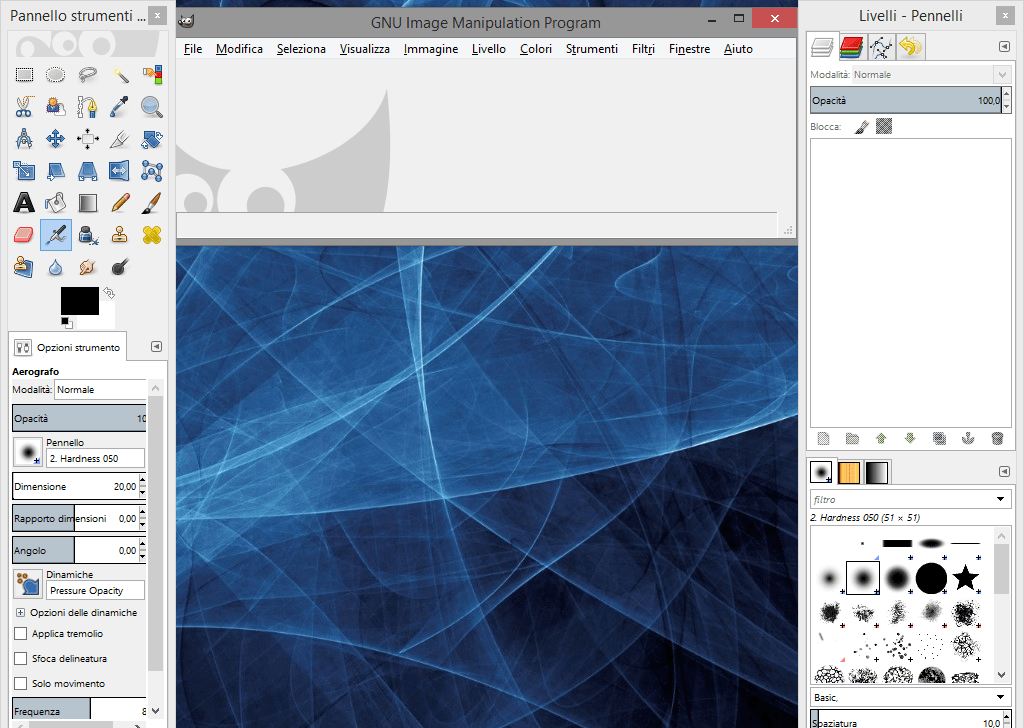Choose the Pencil tool
1024x728 pixels.
click(x=120, y=203)
